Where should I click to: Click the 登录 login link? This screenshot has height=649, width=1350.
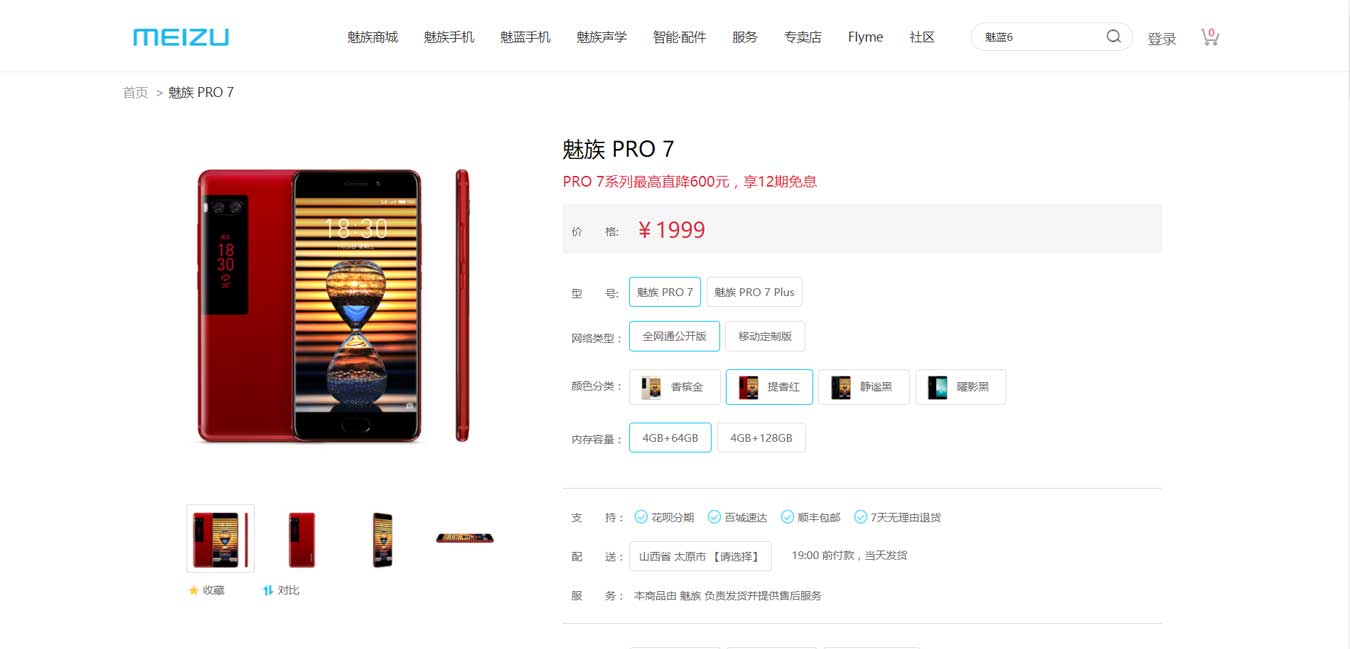coord(1161,39)
